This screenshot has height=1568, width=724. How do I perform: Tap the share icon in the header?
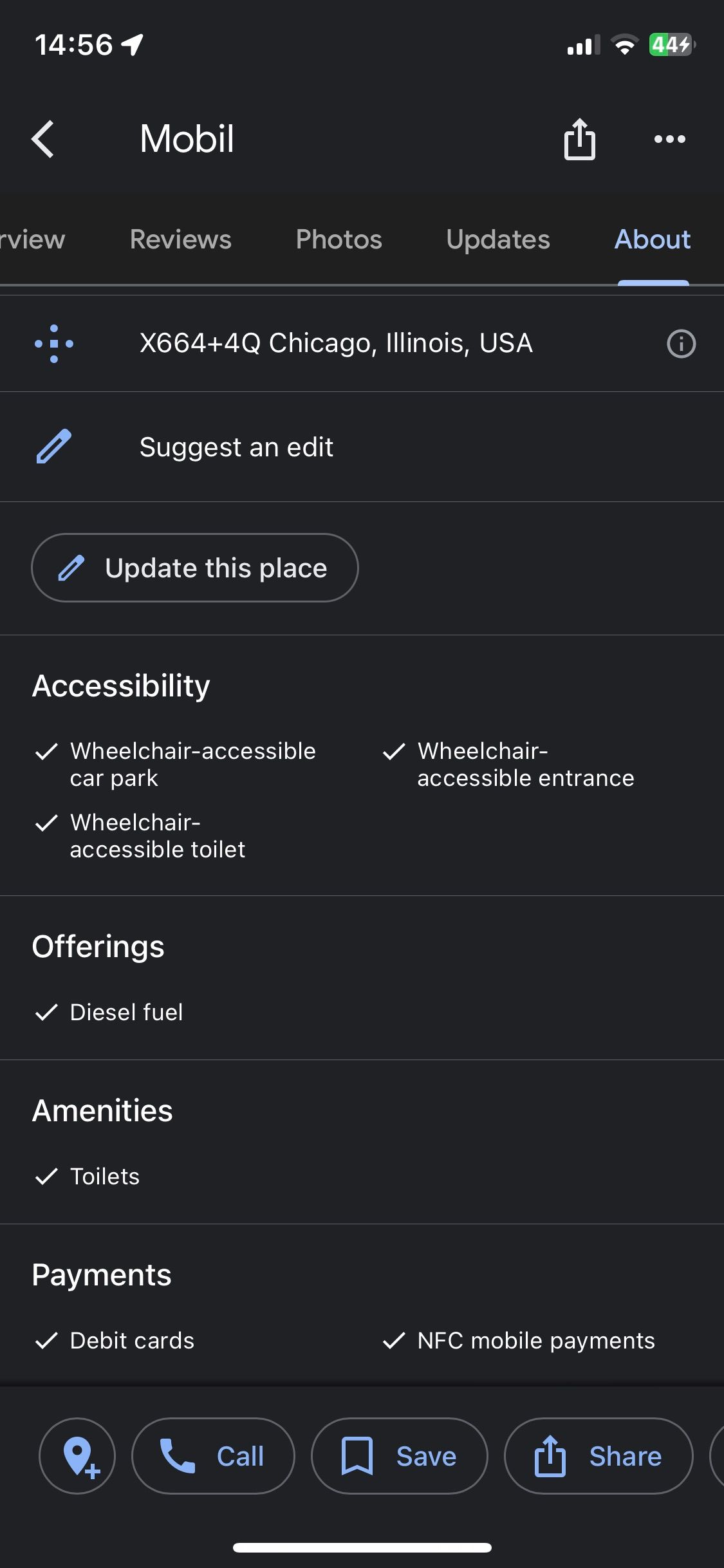[x=579, y=139]
